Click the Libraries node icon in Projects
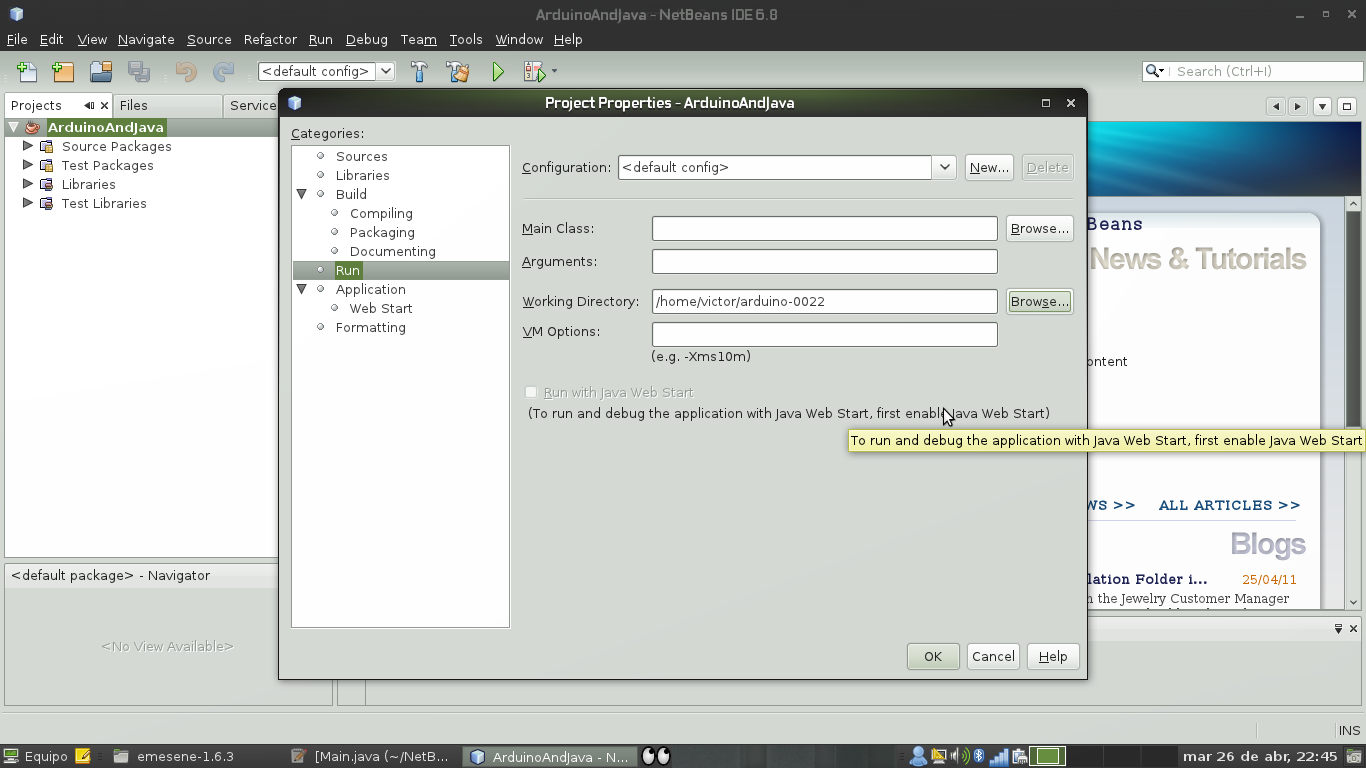Viewport: 1366px width, 768px height. click(x=46, y=184)
